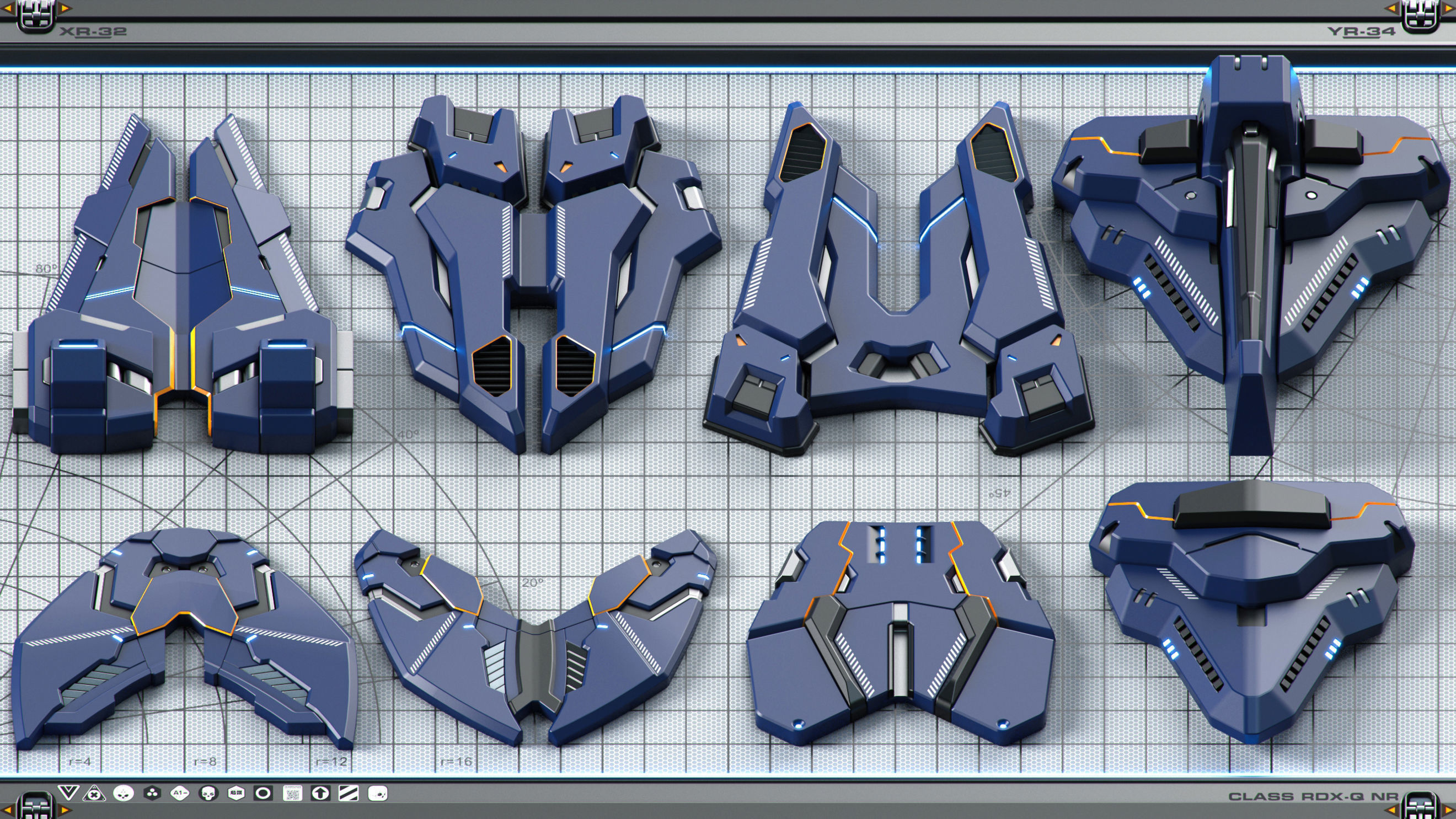Click the up arrow square icon
The width and height of the screenshot is (1456, 819).
click(320, 794)
